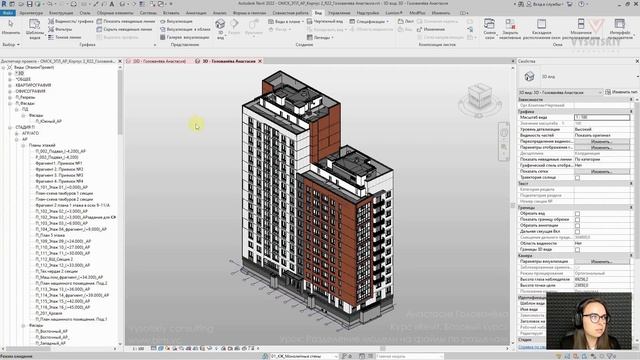The height and width of the screenshot is (360, 640).
Task: Click the ViewCube in the 3D view
Action: [479, 97]
